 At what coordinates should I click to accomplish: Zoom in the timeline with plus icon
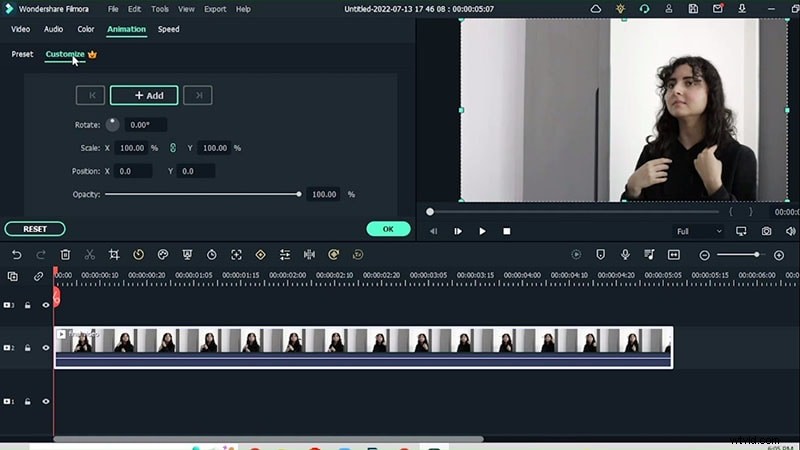point(779,255)
